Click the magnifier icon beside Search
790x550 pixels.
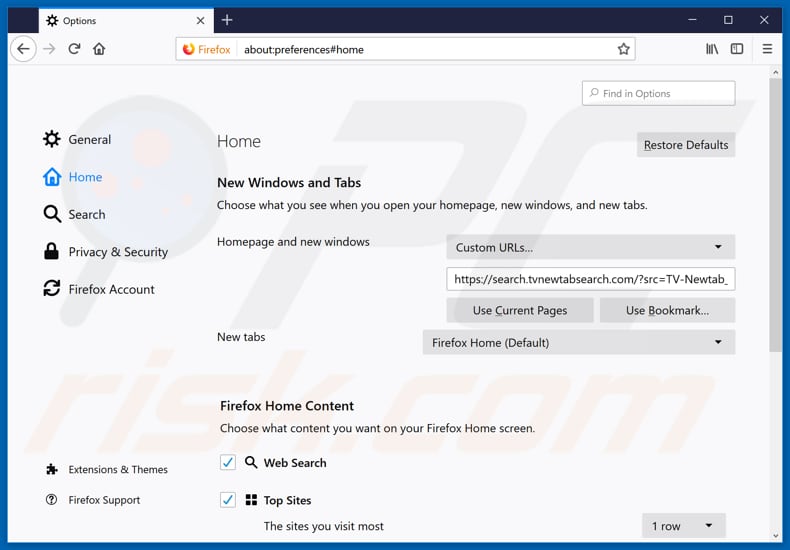51,214
